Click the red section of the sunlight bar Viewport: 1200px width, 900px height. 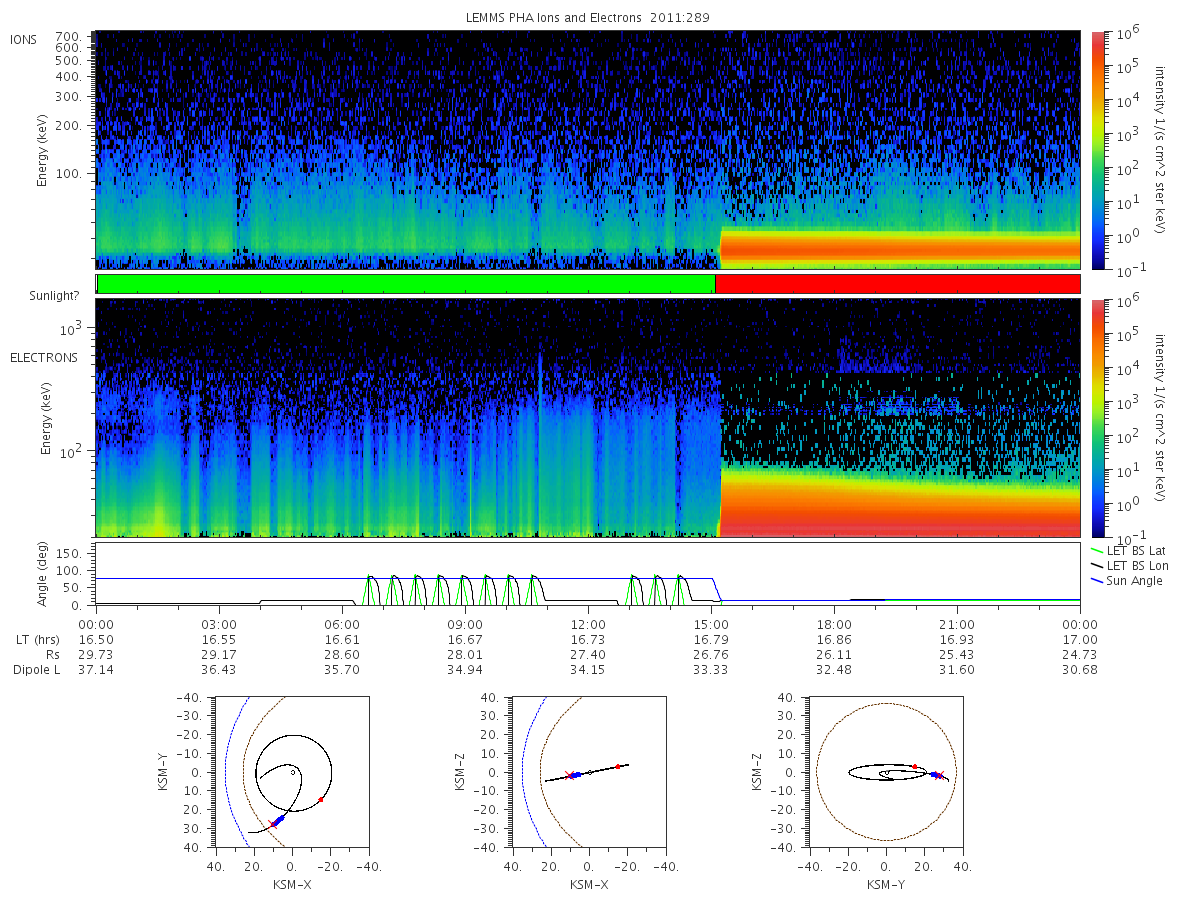(x=897, y=284)
